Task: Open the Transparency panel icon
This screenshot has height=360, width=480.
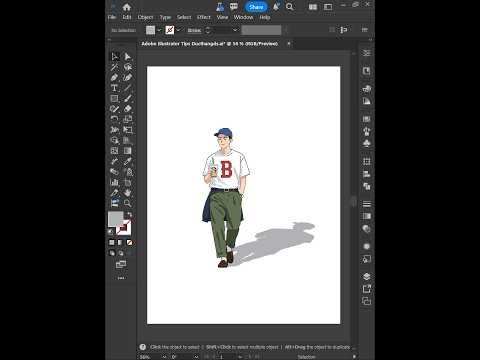Action: (367, 228)
